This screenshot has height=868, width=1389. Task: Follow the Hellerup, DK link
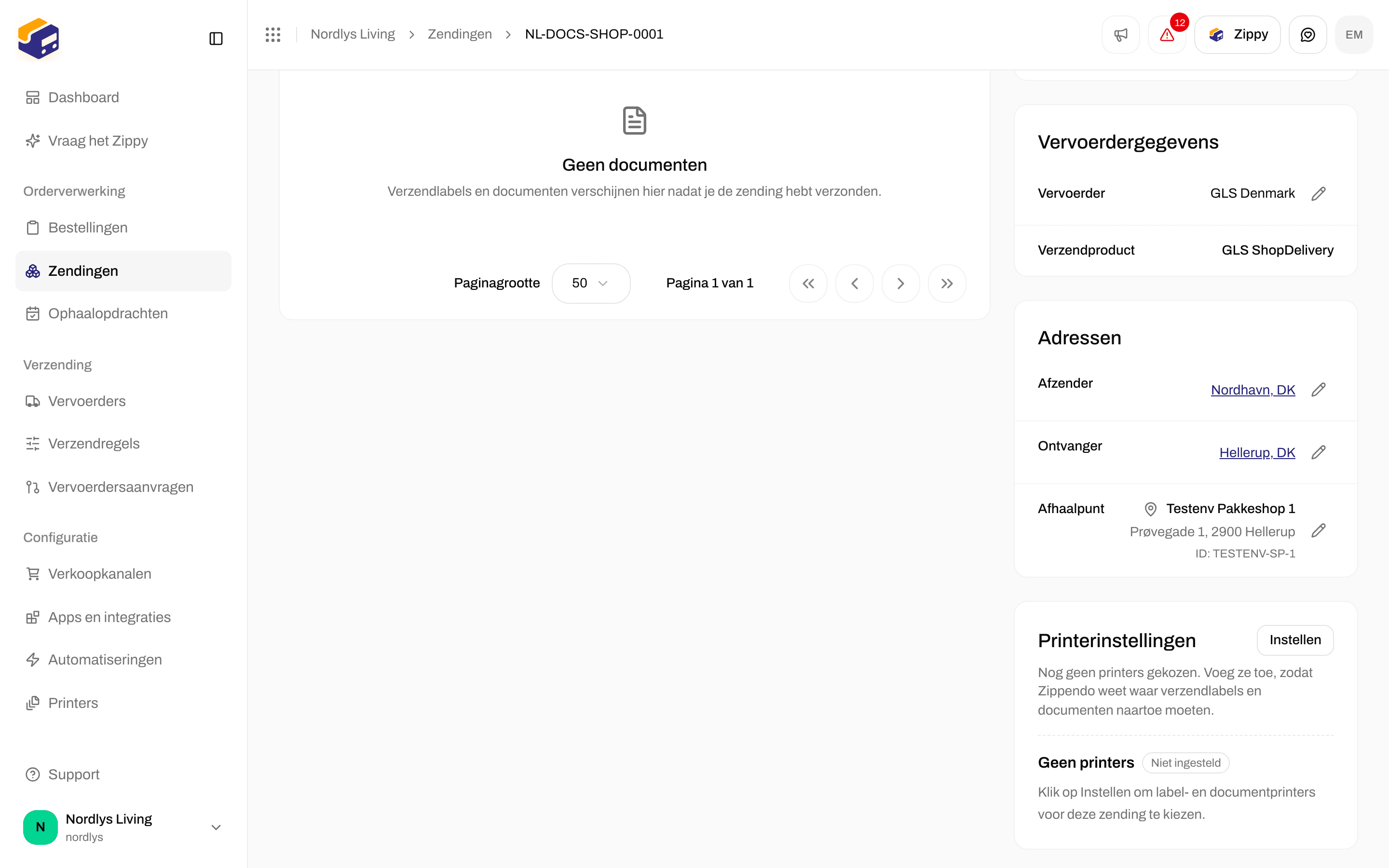(x=1257, y=452)
